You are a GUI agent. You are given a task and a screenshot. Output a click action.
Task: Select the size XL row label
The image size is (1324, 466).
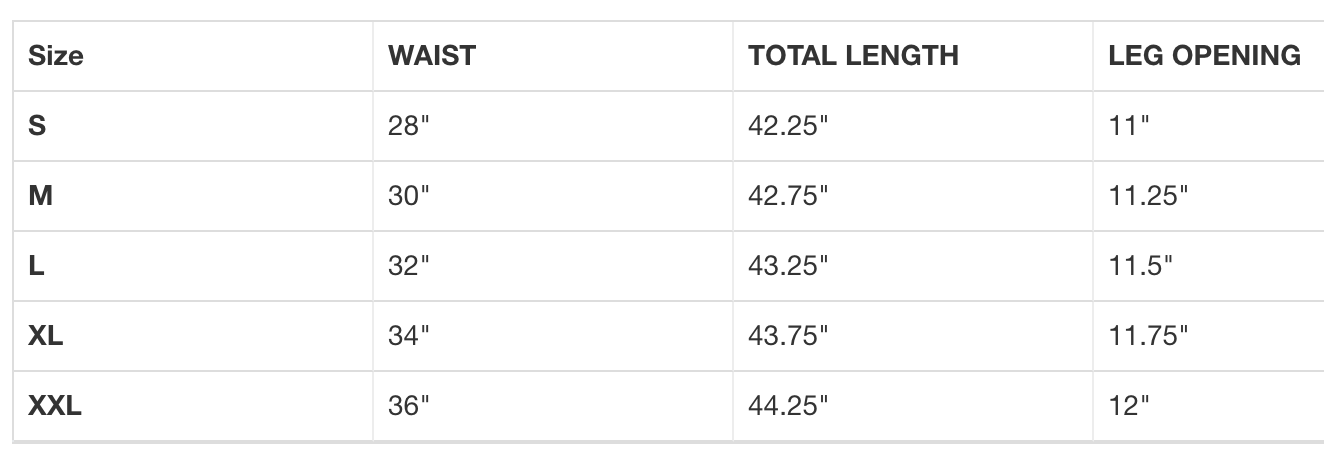46,336
